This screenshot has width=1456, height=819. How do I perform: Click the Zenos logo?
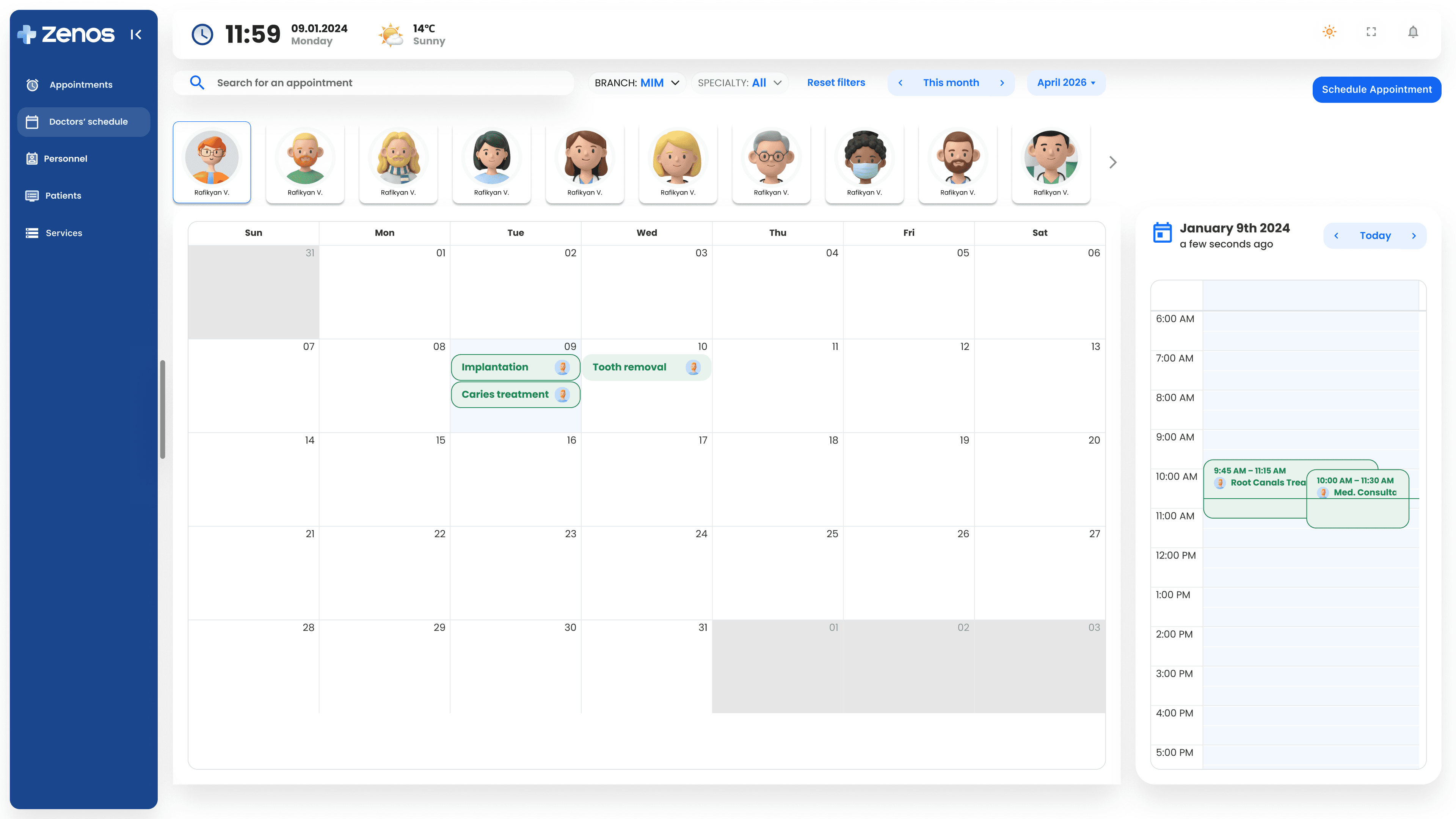[66, 35]
